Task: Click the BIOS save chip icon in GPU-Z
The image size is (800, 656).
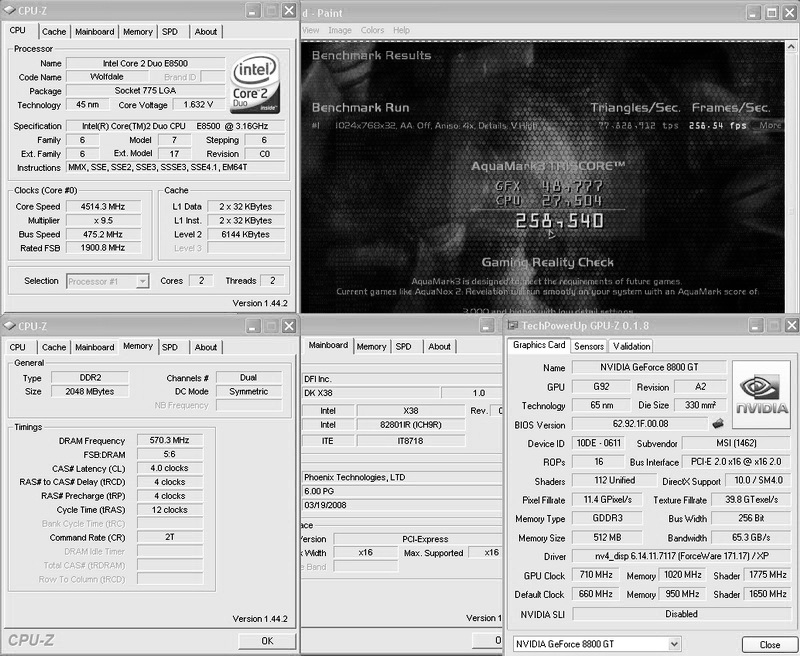Action: click(718, 423)
